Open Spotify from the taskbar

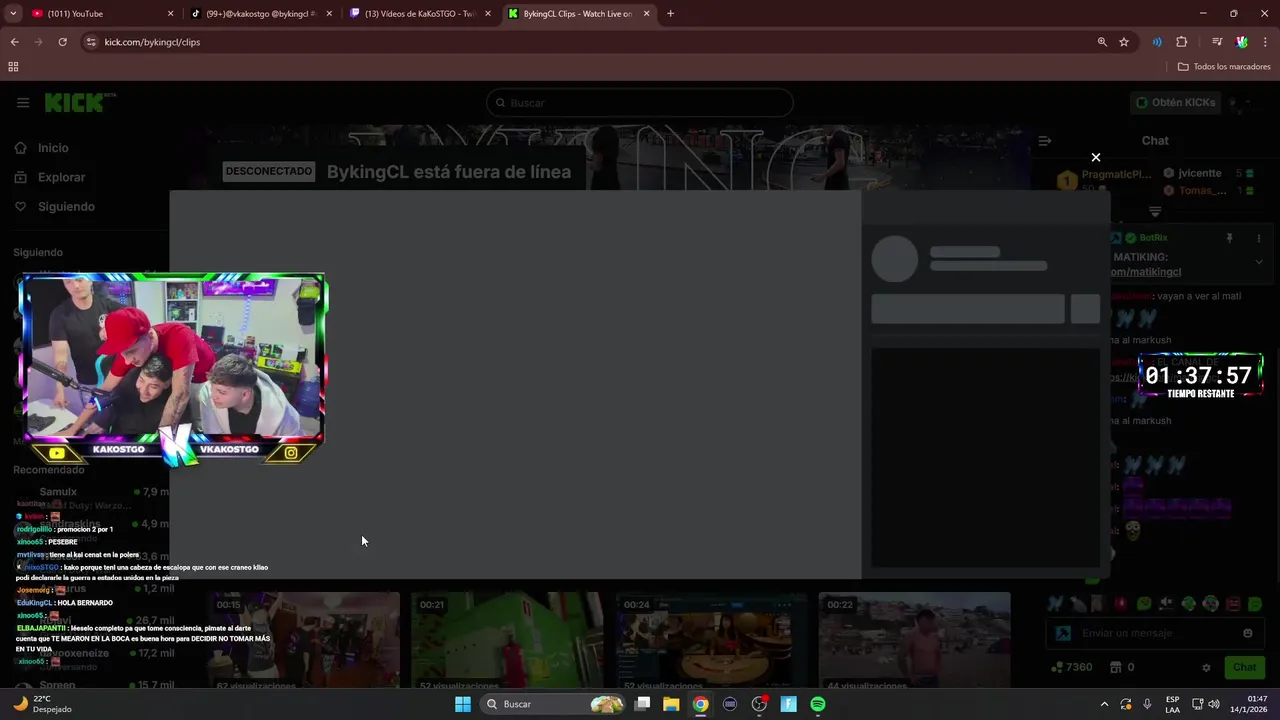click(x=818, y=704)
